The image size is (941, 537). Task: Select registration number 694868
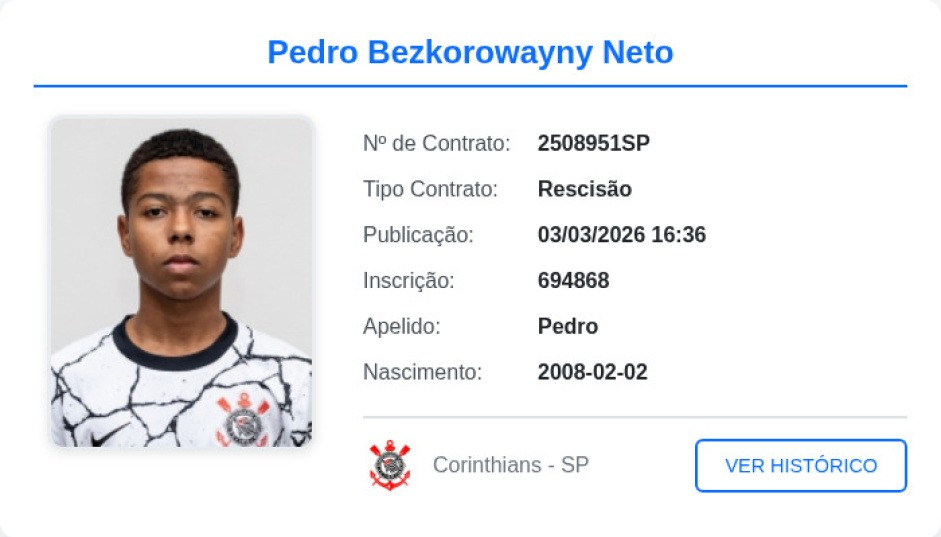pos(573,280)
